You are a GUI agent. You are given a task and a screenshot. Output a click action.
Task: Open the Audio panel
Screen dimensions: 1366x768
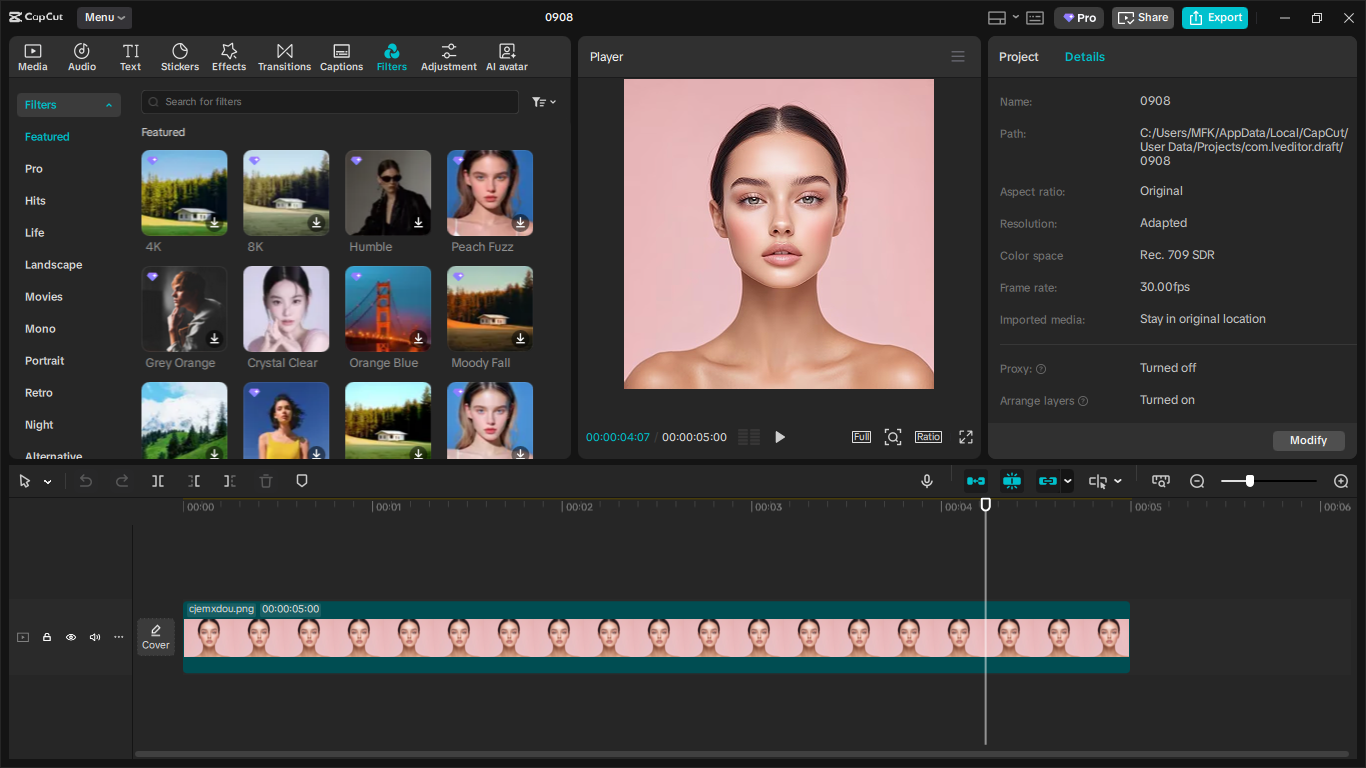pyautogui.click(x=82, y=57)
